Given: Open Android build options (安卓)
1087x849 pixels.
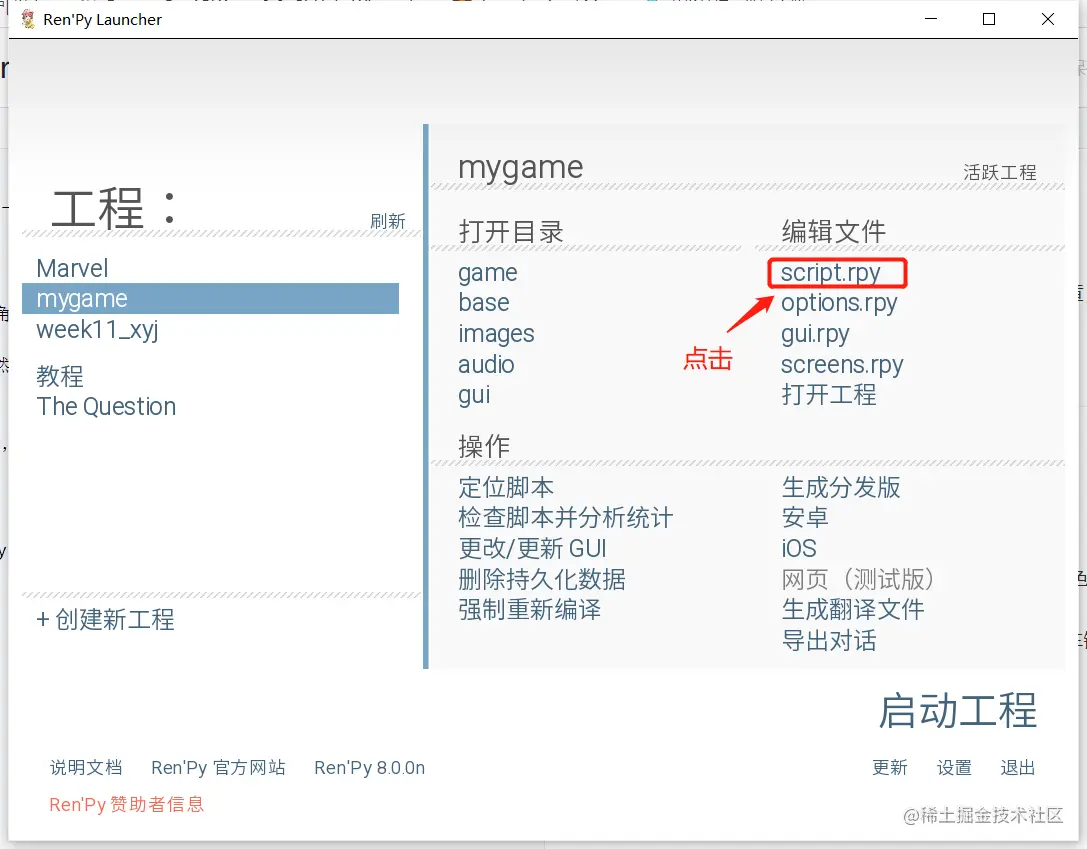Looking at the screenshot, I should 805,517.
